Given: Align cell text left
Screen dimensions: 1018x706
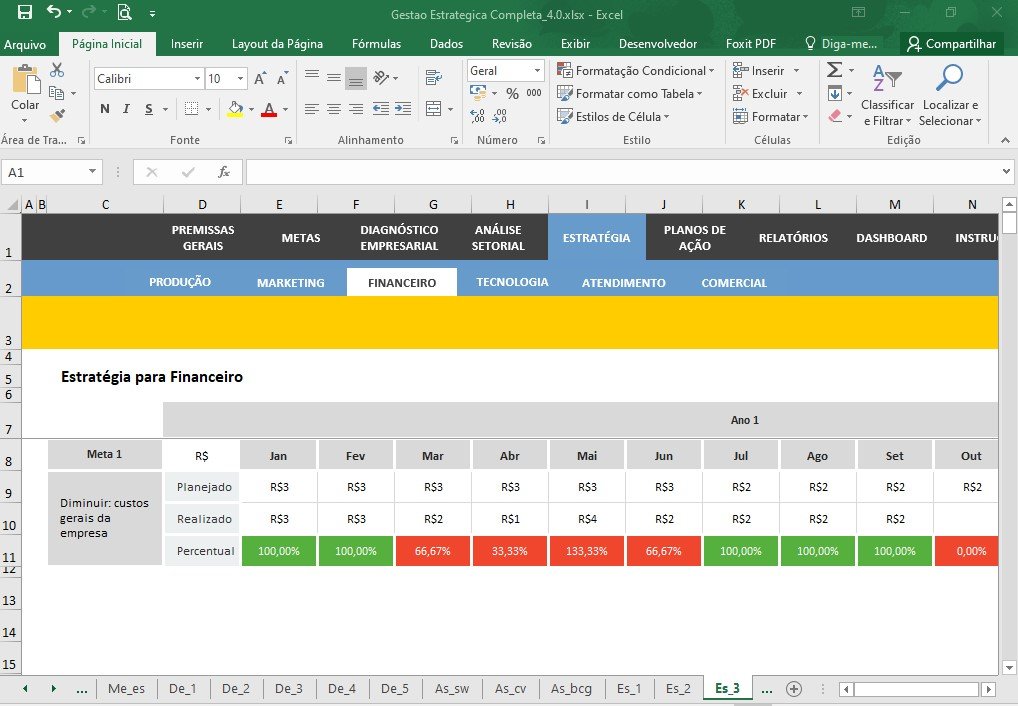Looking at the screenshot, I should point(312,108).
